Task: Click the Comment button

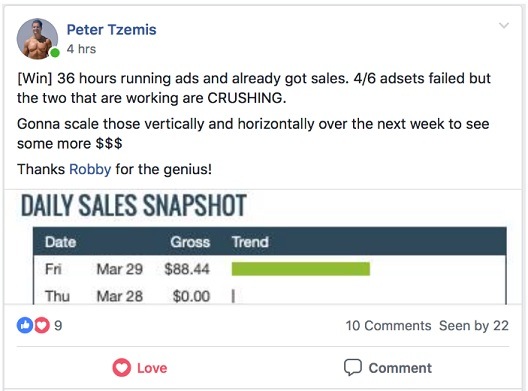Action: [388, 368]
